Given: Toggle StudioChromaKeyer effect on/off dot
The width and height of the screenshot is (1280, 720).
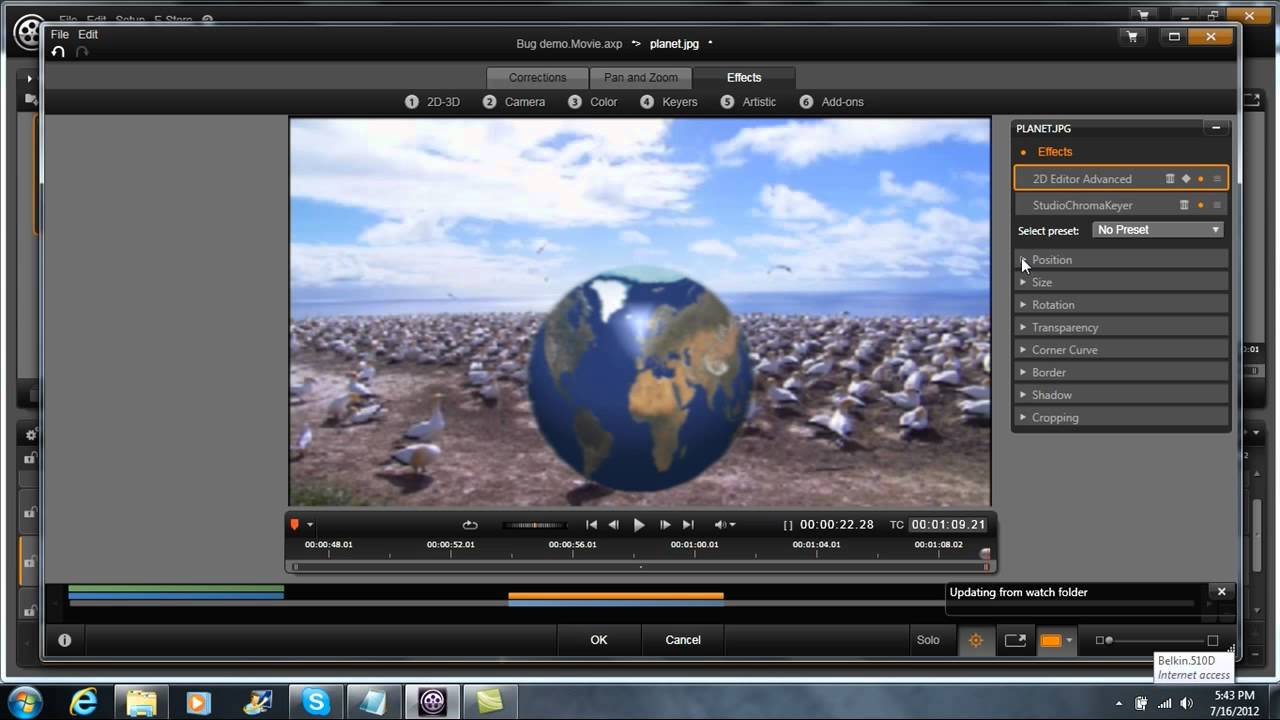Looking at the screenshot, I should click(x=1200, y=205).
